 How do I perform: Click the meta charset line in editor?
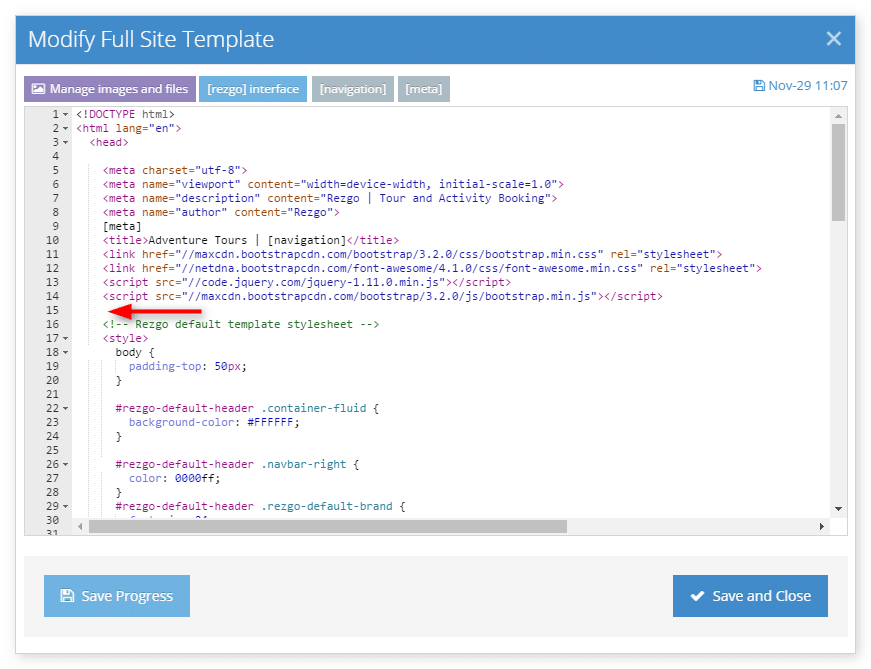click(175, 170)
